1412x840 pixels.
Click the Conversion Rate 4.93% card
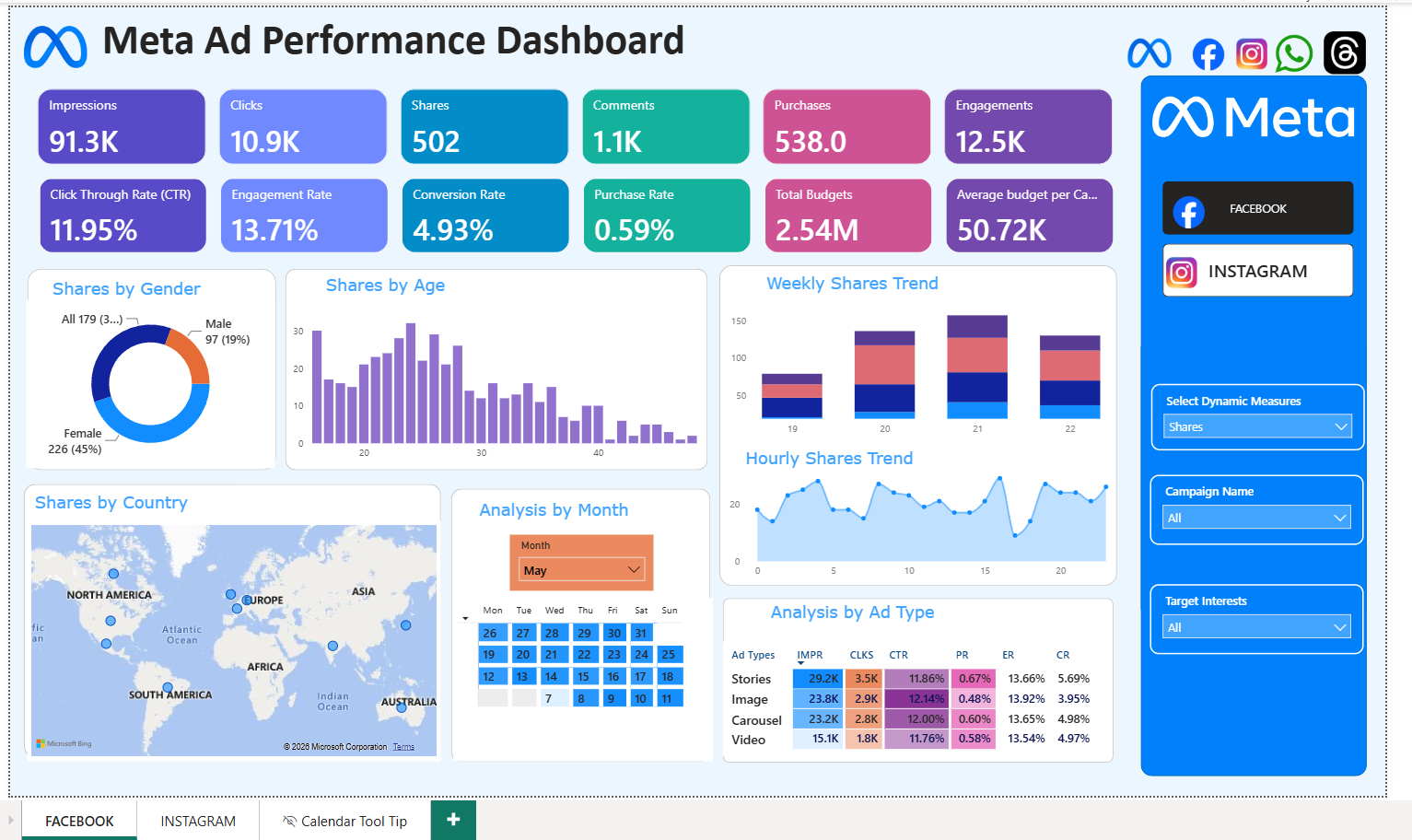pos(485,216)
